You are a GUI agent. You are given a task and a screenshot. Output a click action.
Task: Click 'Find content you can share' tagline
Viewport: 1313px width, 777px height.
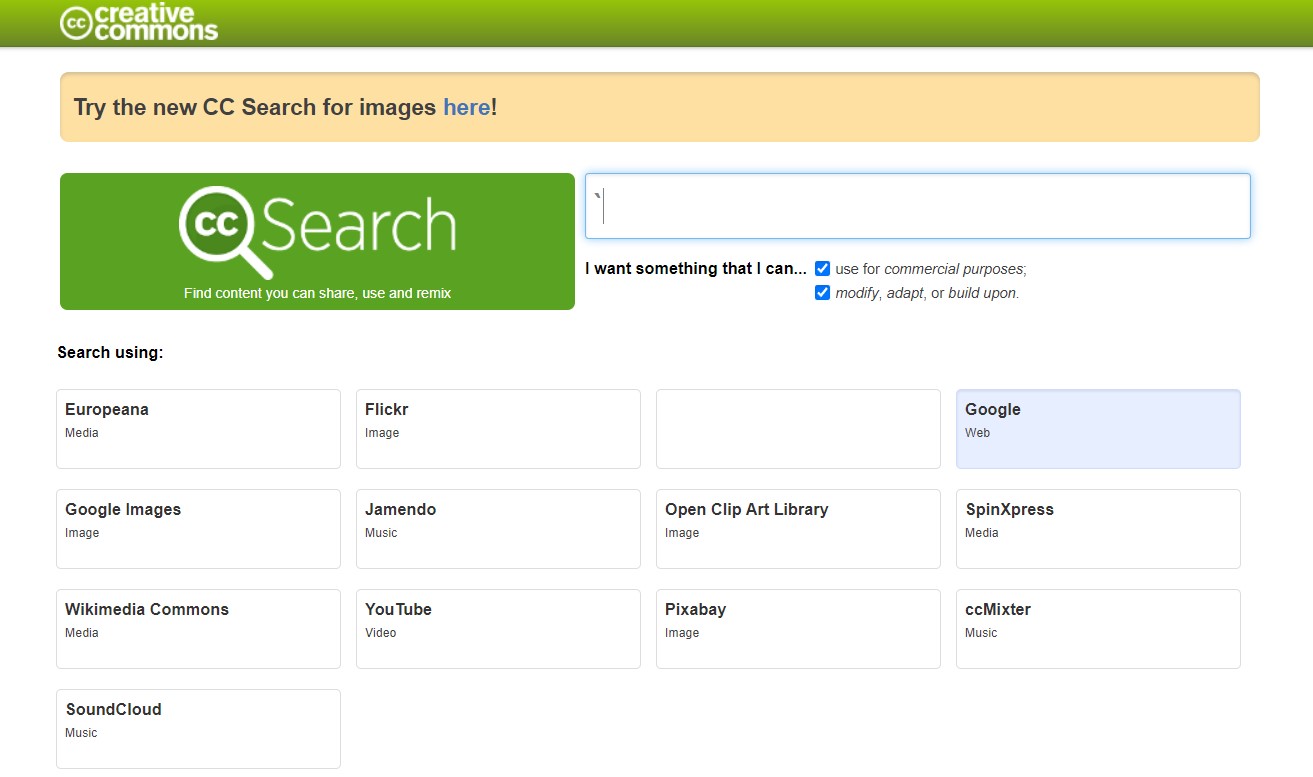point(317,293)
